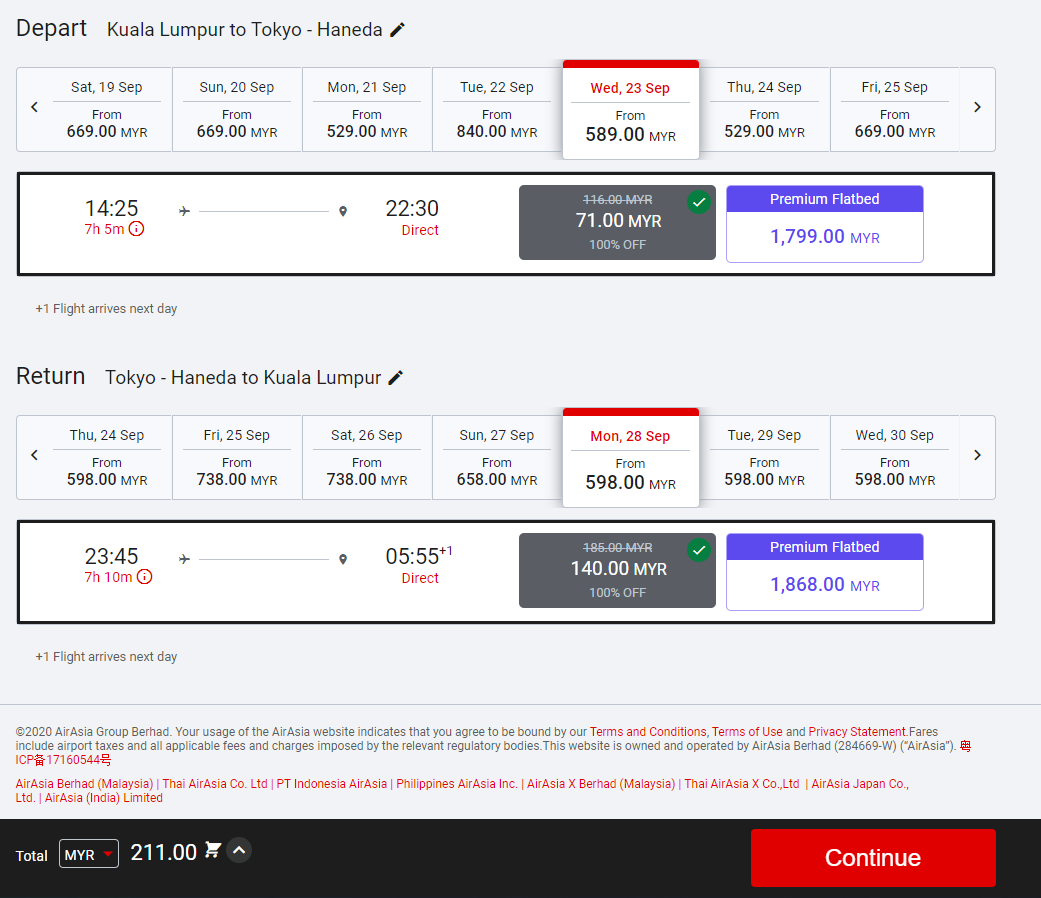Select Mon, 21 Sep depart date tab
Viewport: 1041px width, 898px height.
click(367, 109)
